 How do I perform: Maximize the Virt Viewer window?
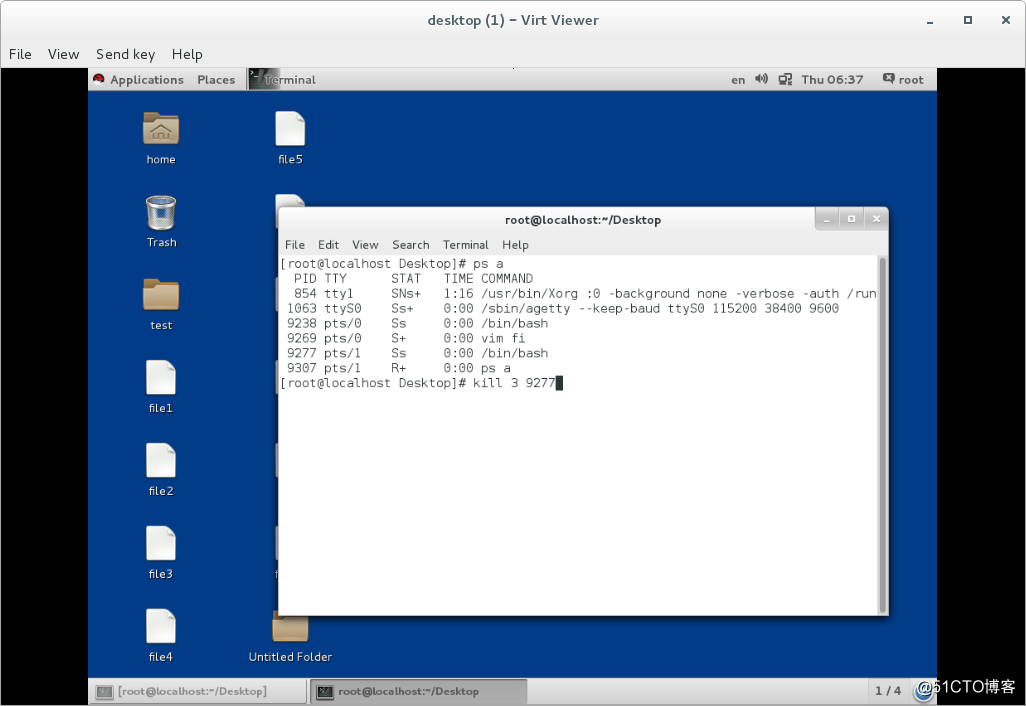point(968,20)
